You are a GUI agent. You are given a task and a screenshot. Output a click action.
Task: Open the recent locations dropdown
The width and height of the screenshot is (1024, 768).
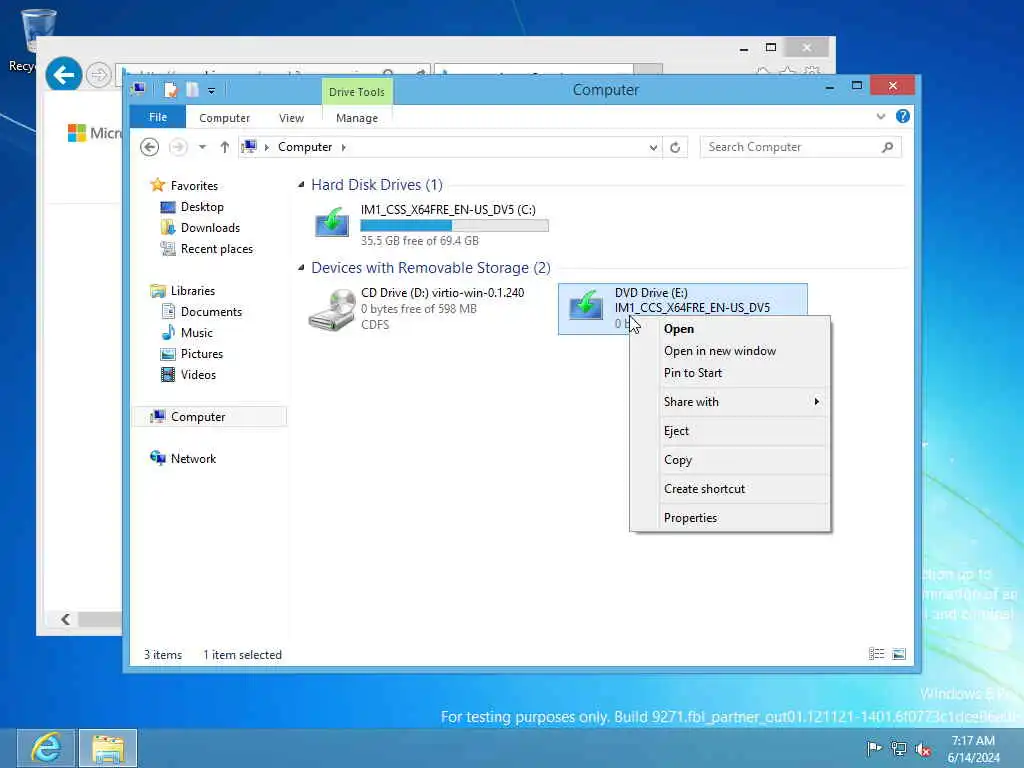202,147
